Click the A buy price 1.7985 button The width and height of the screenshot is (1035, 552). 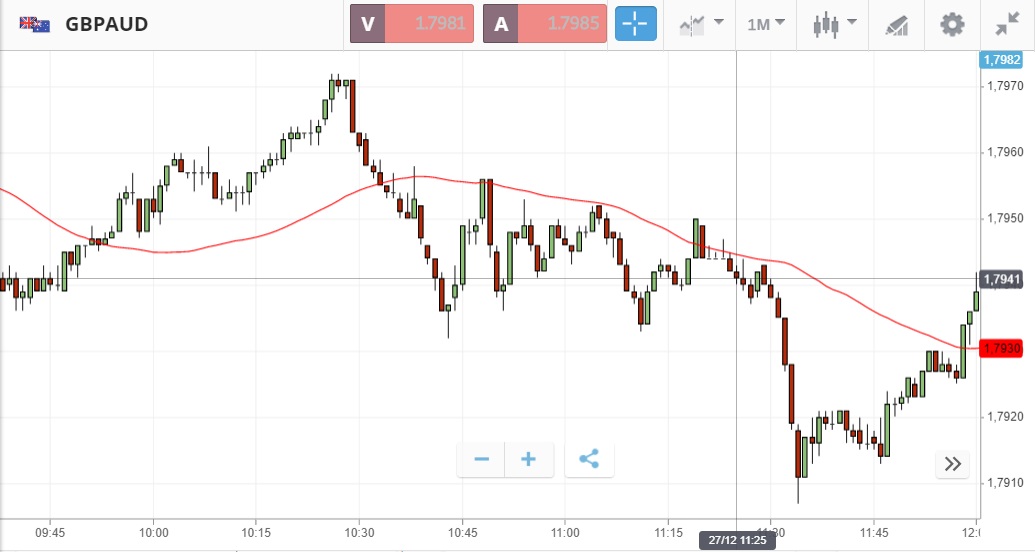click(x=544, y=24)
